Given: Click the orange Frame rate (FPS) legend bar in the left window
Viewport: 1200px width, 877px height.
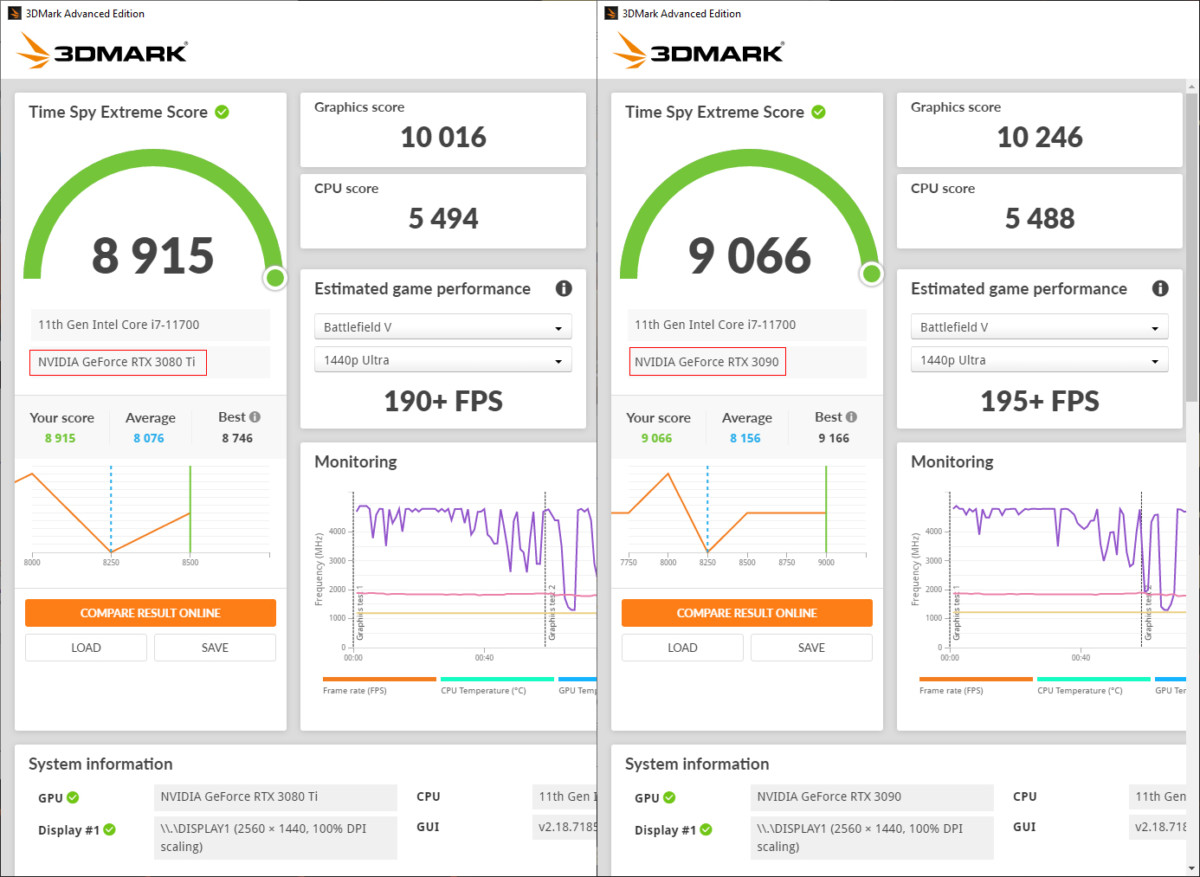Looking at the screenshot, I should [380, 679].
